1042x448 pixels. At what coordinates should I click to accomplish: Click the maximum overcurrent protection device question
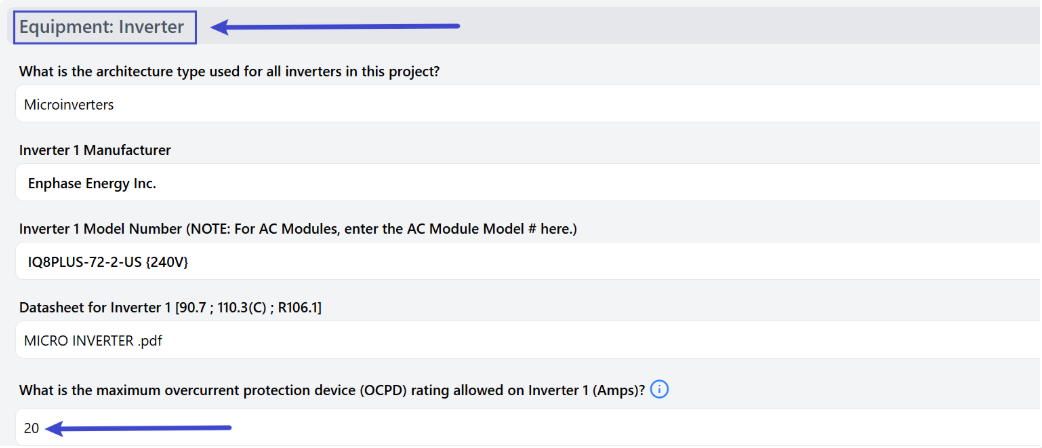(x=332, y=391)
